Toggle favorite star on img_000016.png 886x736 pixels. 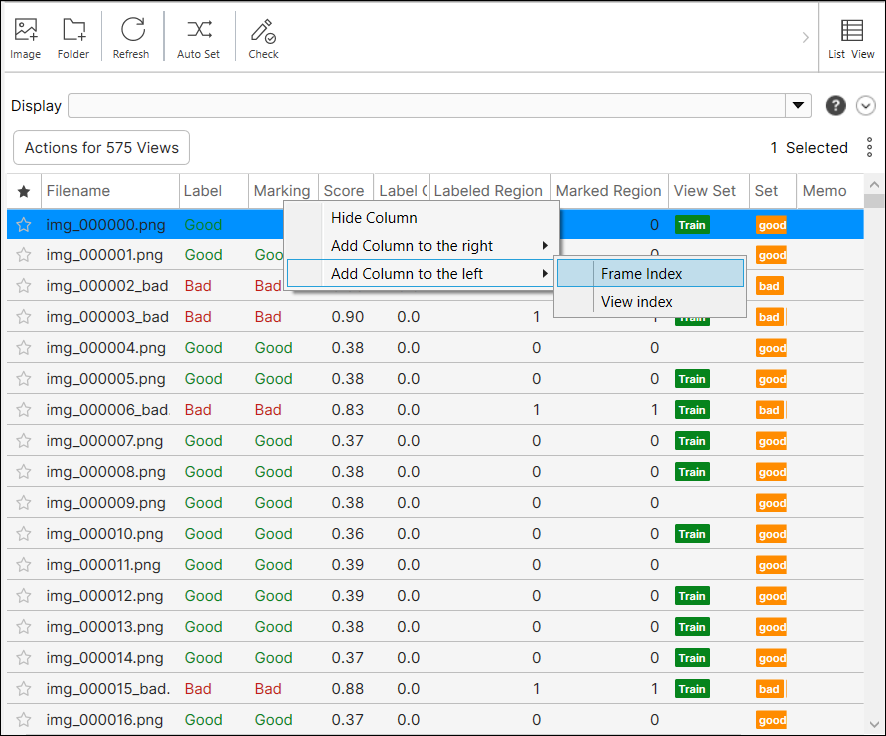click(24, 720)
